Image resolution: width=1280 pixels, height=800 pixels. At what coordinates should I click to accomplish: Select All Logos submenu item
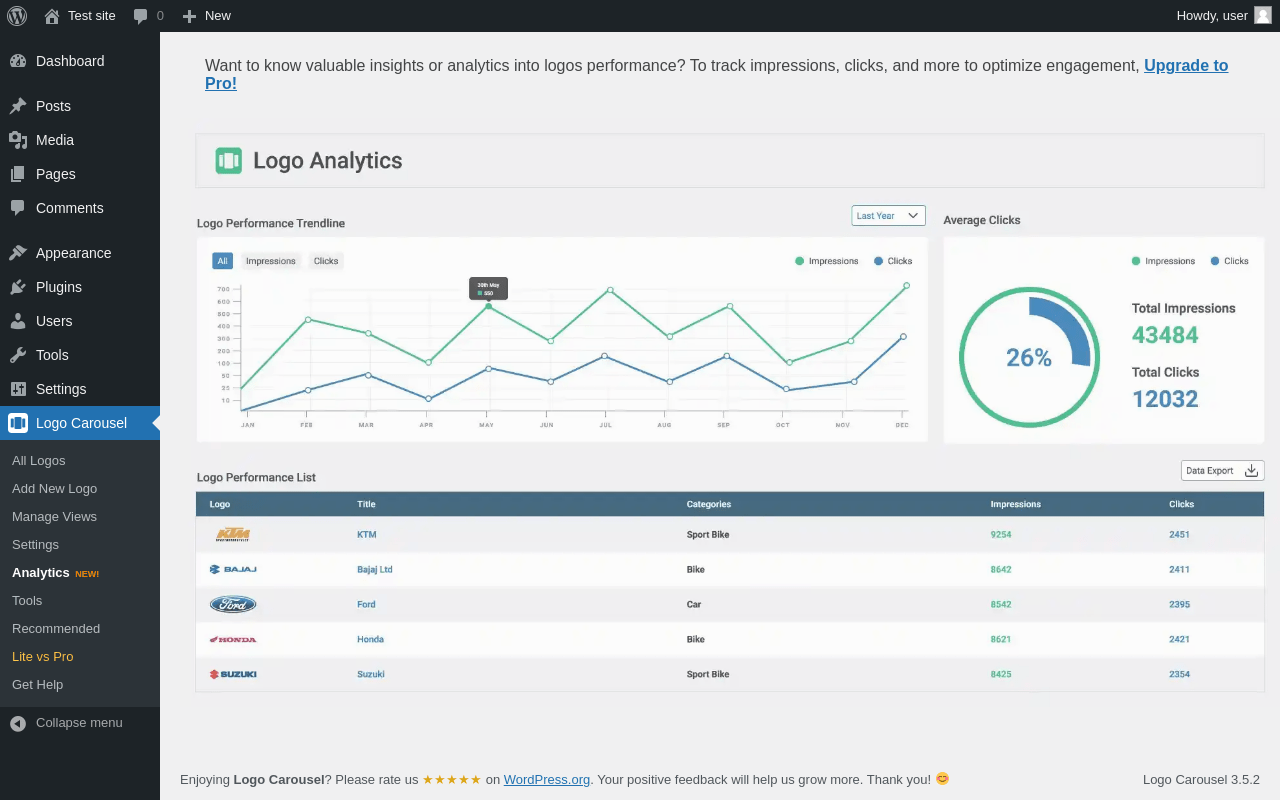point(38,461)
